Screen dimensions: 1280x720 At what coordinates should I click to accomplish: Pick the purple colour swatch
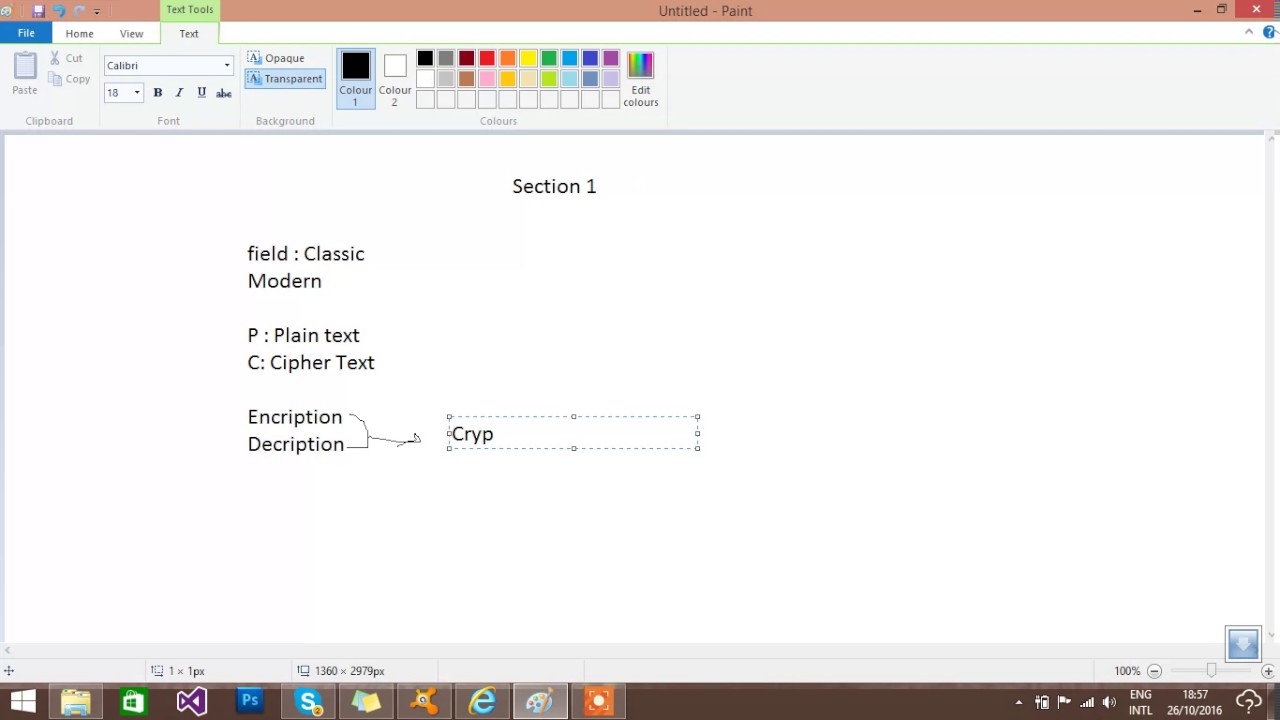610,59
